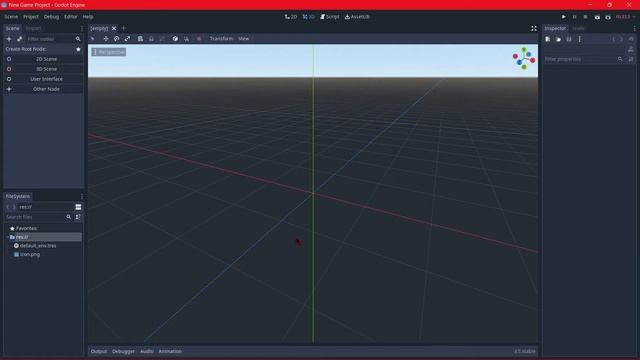Open the renderer dropdown at the top right

(625, 17)
